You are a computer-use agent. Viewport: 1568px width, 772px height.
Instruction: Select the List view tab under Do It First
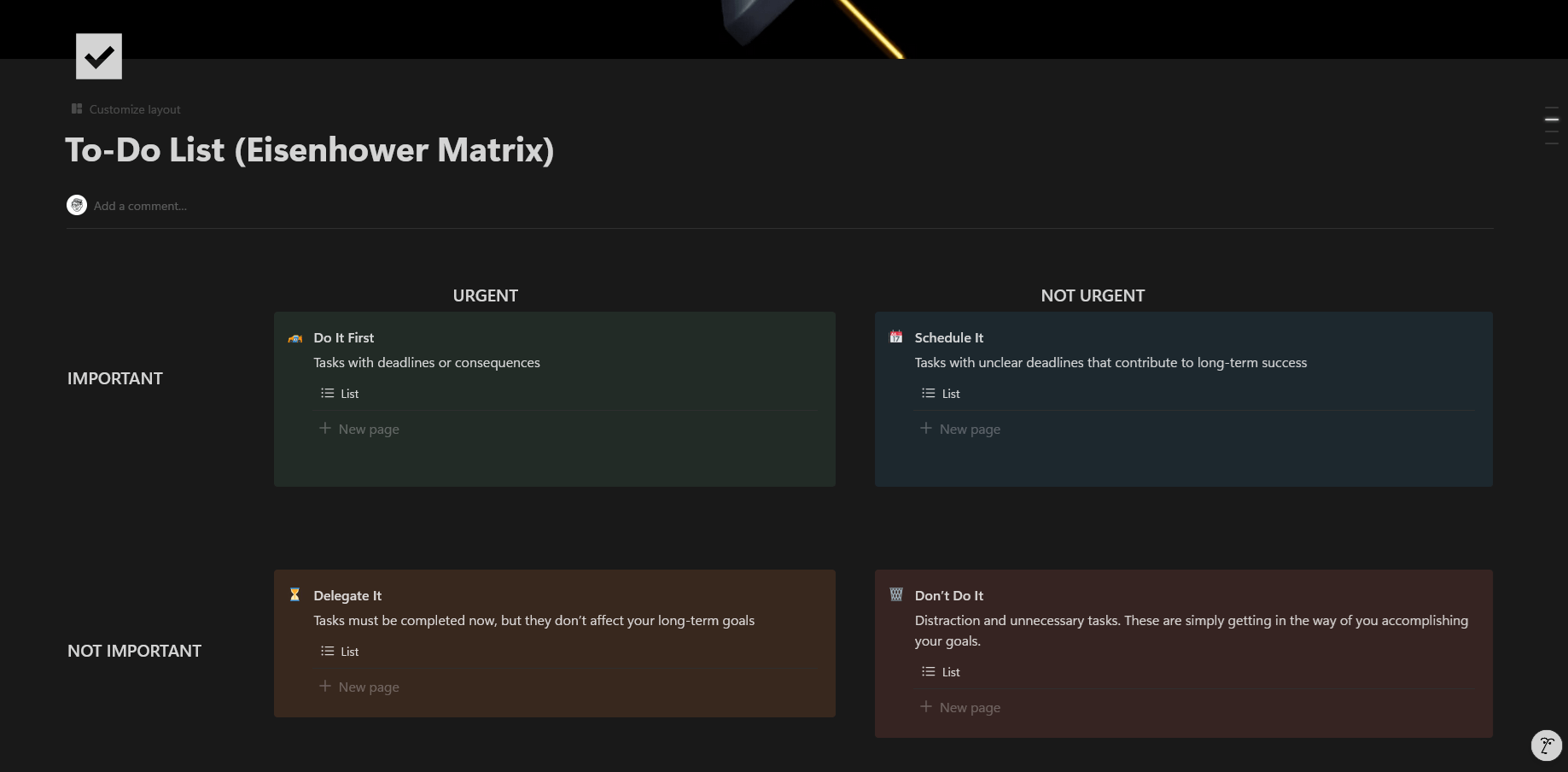[x=341, y=394]
